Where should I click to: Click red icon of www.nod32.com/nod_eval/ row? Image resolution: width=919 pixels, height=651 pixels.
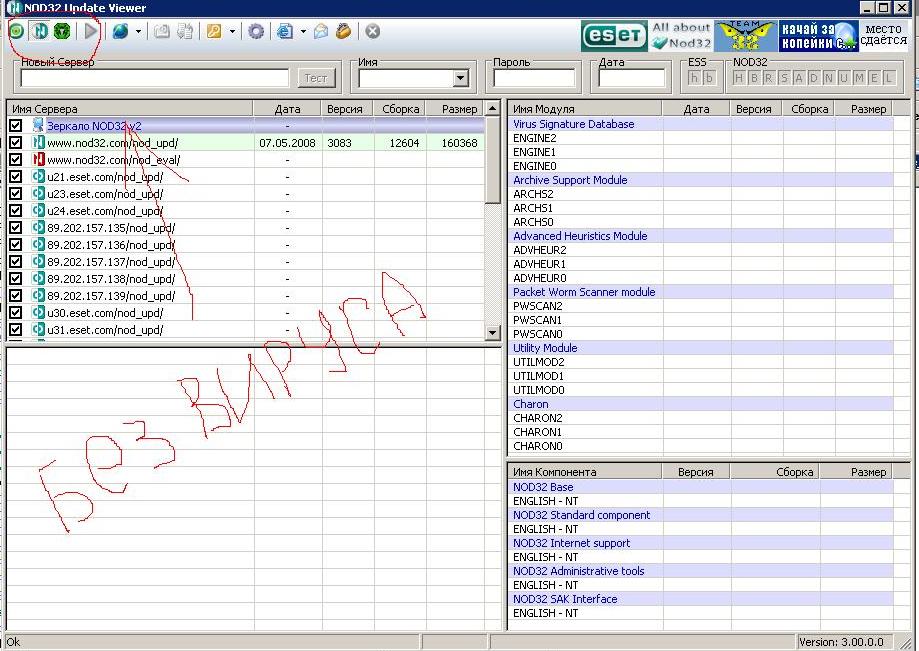[38, 159]
